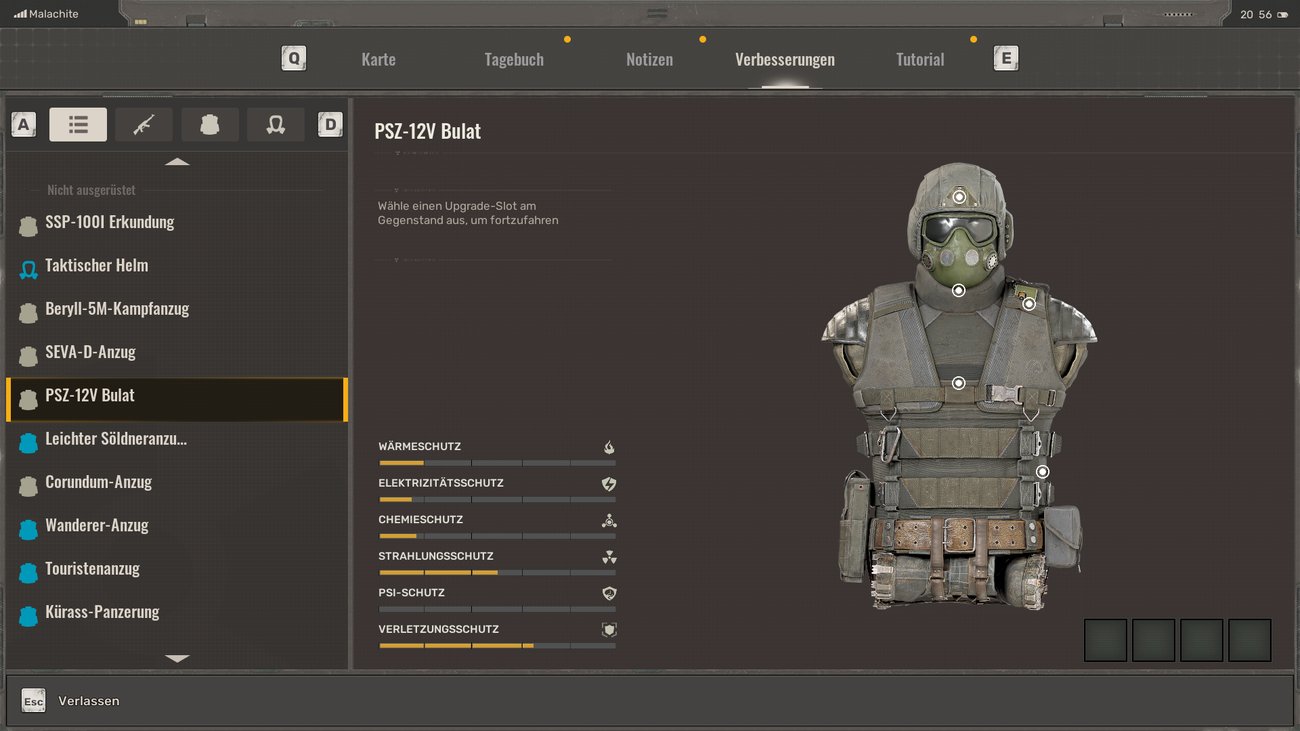1300x731 pixels.
Task: Click the armor preview model
Action: 958,386
